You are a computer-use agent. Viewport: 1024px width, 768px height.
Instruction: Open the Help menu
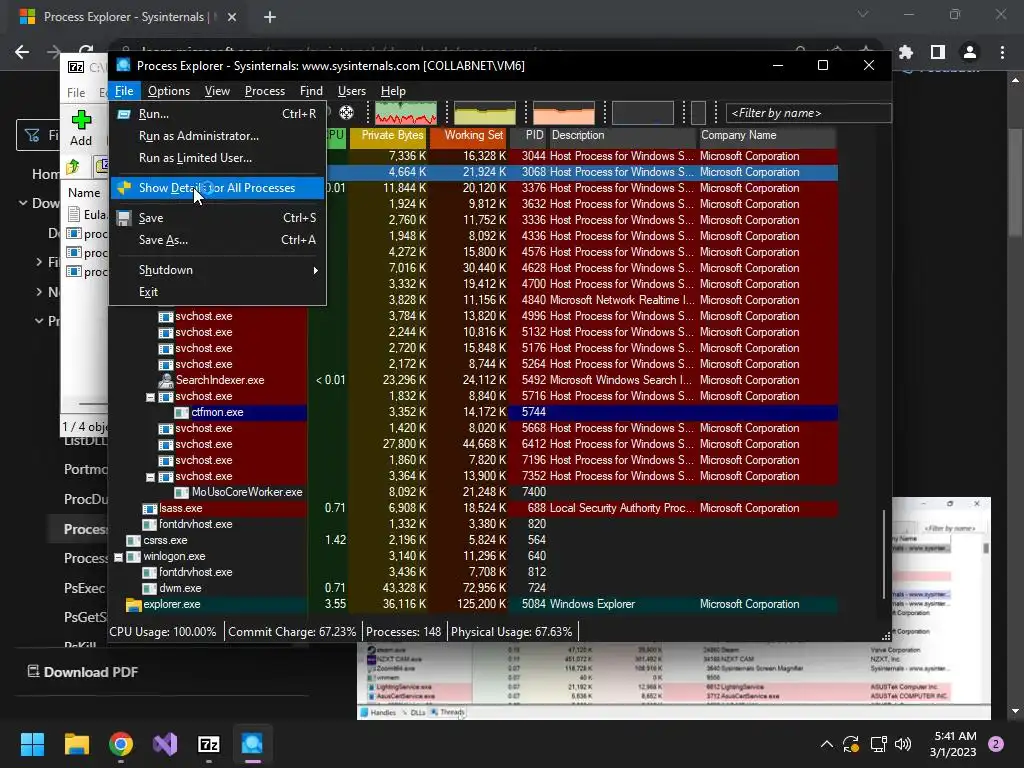point(393,91)
